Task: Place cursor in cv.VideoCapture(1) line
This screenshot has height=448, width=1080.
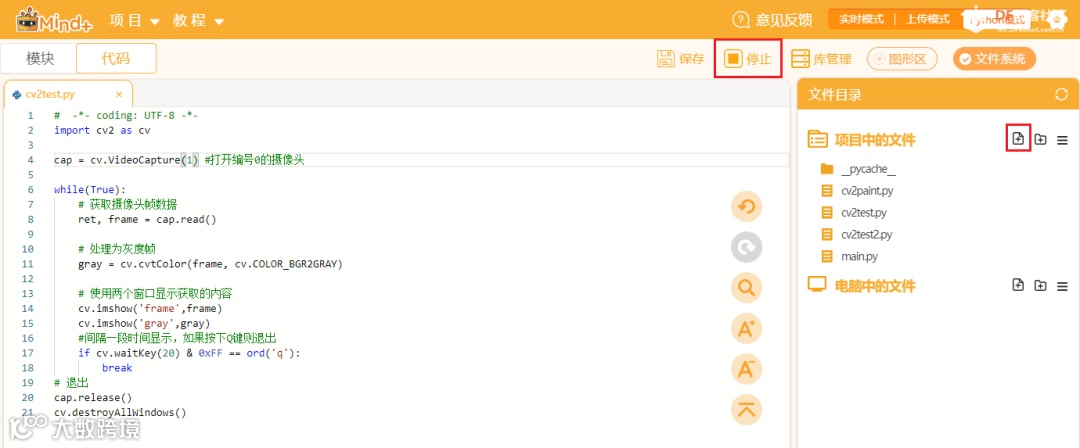Action: point(179,160)
